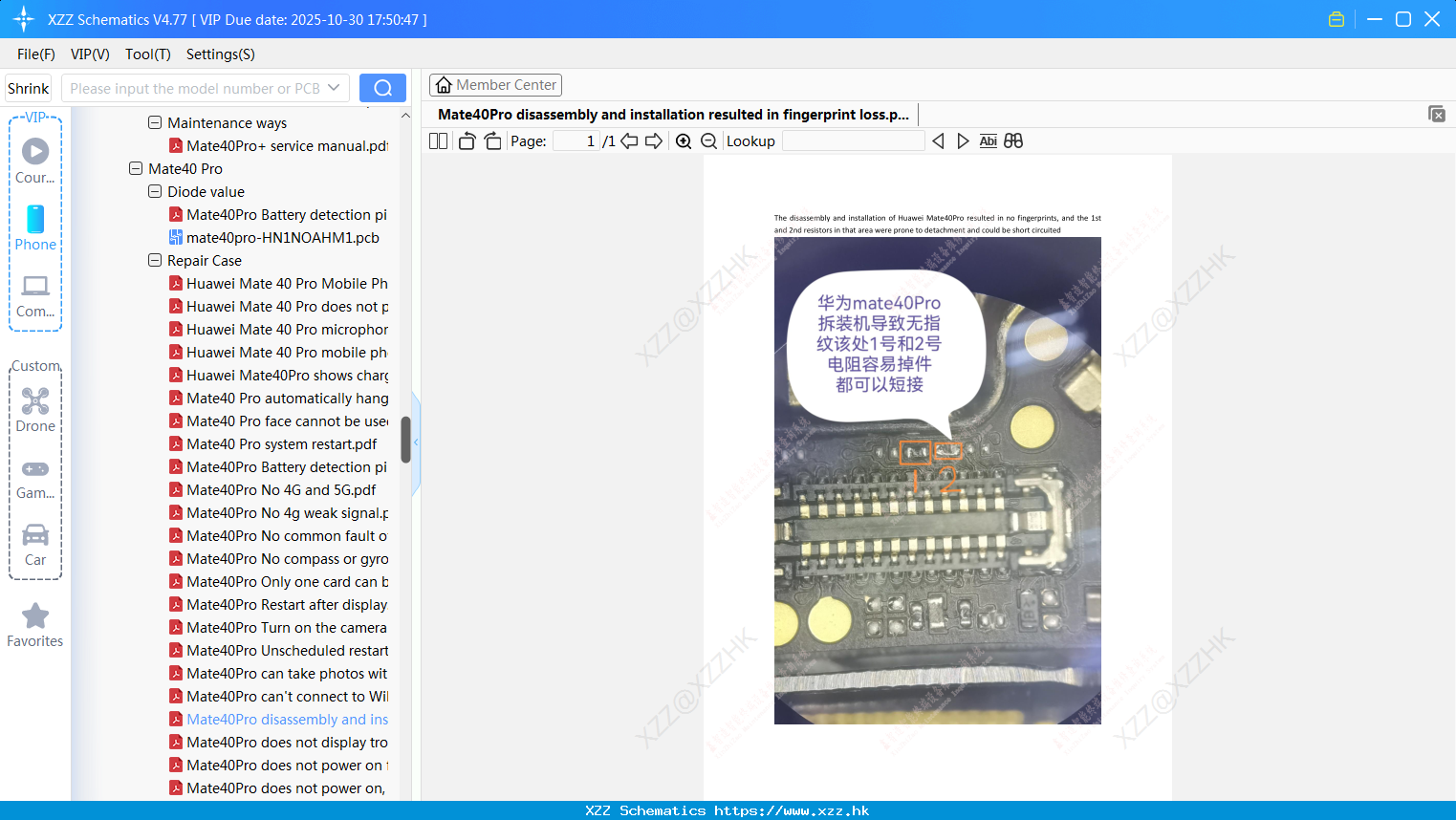Find previous lookup result
The width and height of the screenshot is (1456, 820).
(938, 140)
